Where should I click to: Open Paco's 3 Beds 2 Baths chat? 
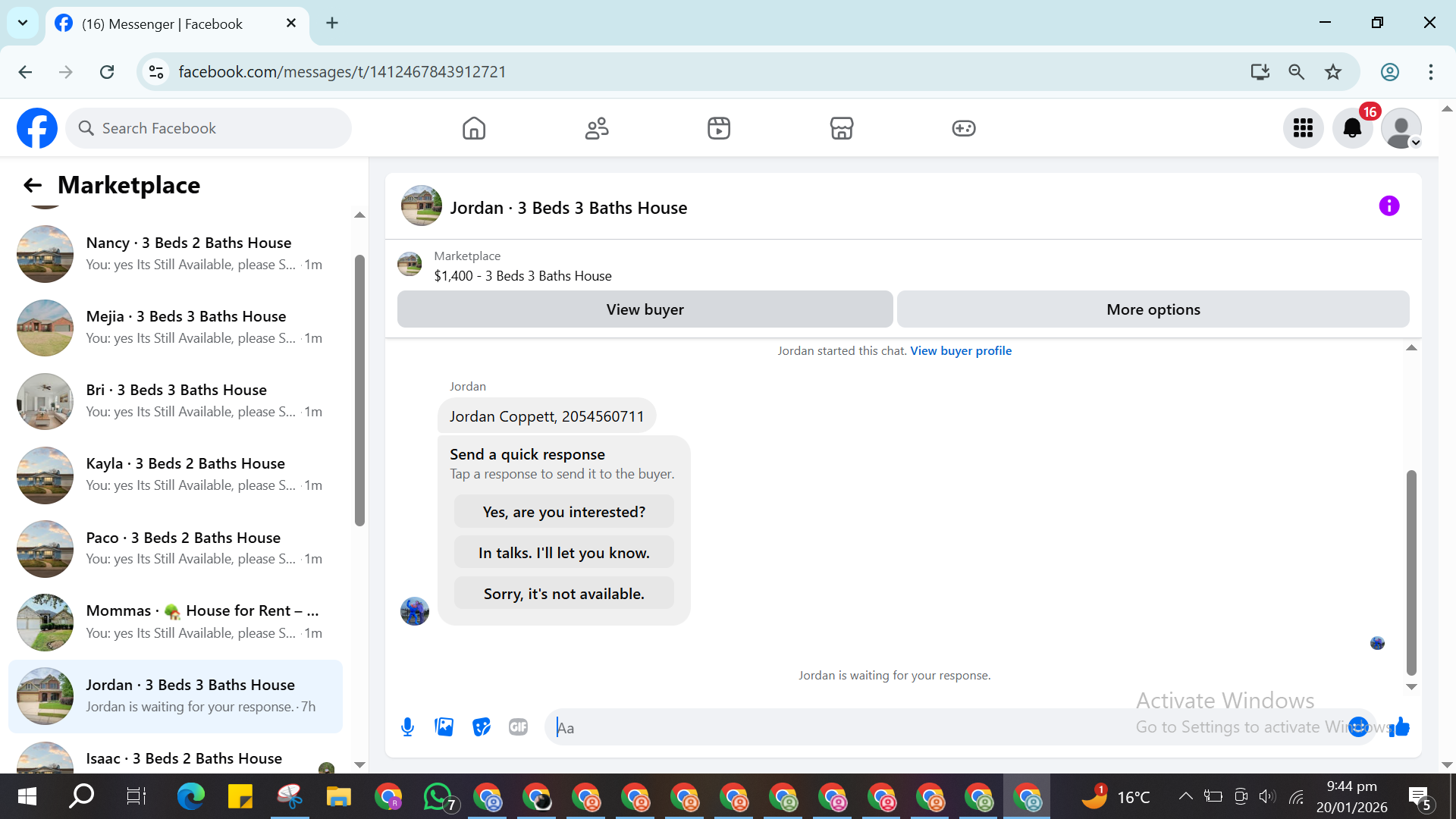coord(176,548)
